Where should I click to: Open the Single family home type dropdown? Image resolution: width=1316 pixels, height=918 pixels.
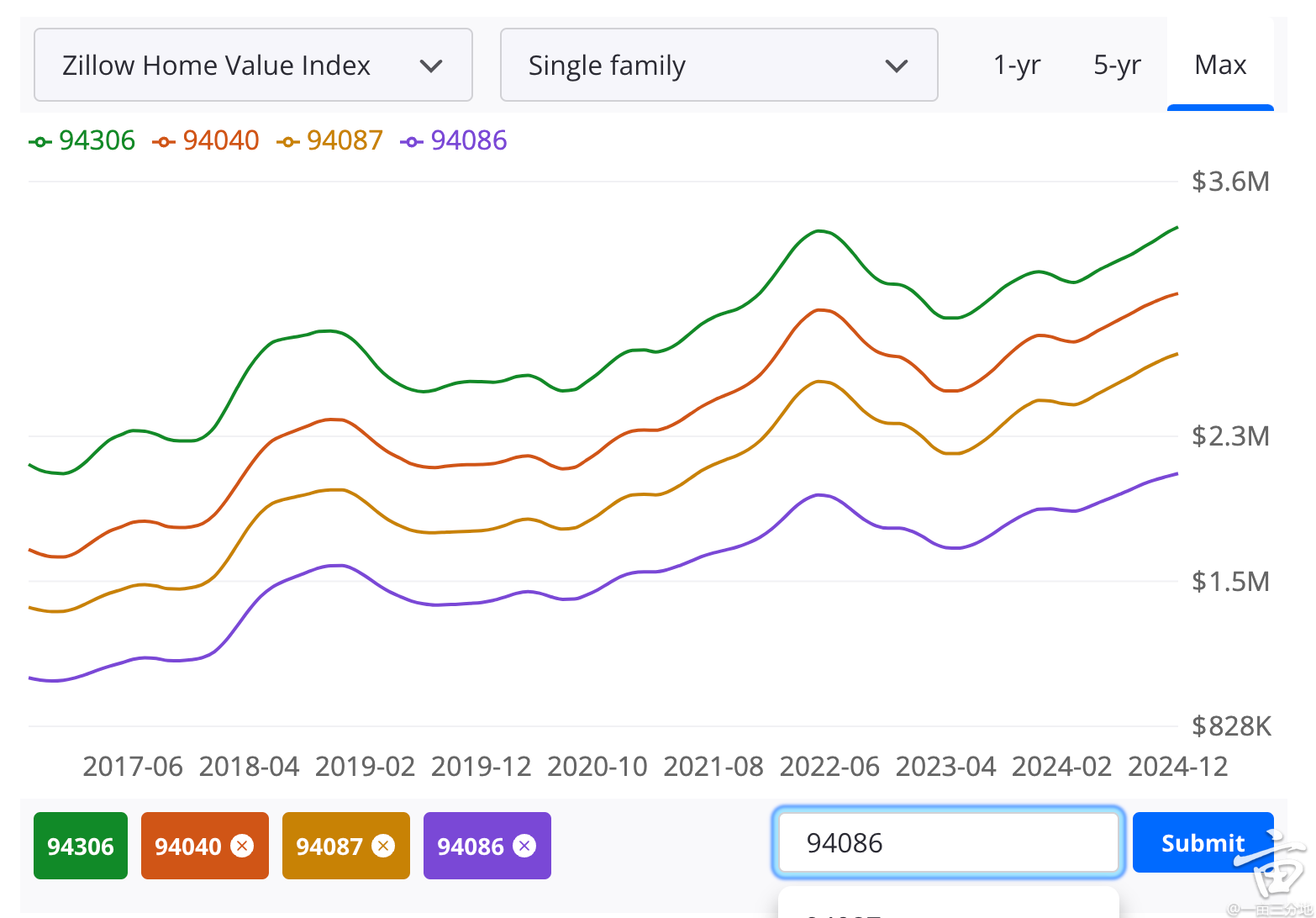coord(719,65)
